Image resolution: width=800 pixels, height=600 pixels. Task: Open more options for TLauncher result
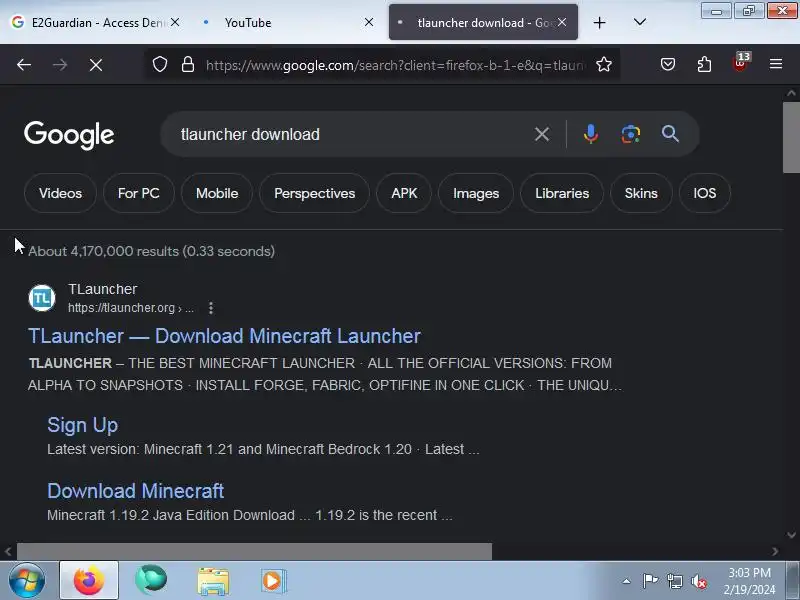pos(211,308)
